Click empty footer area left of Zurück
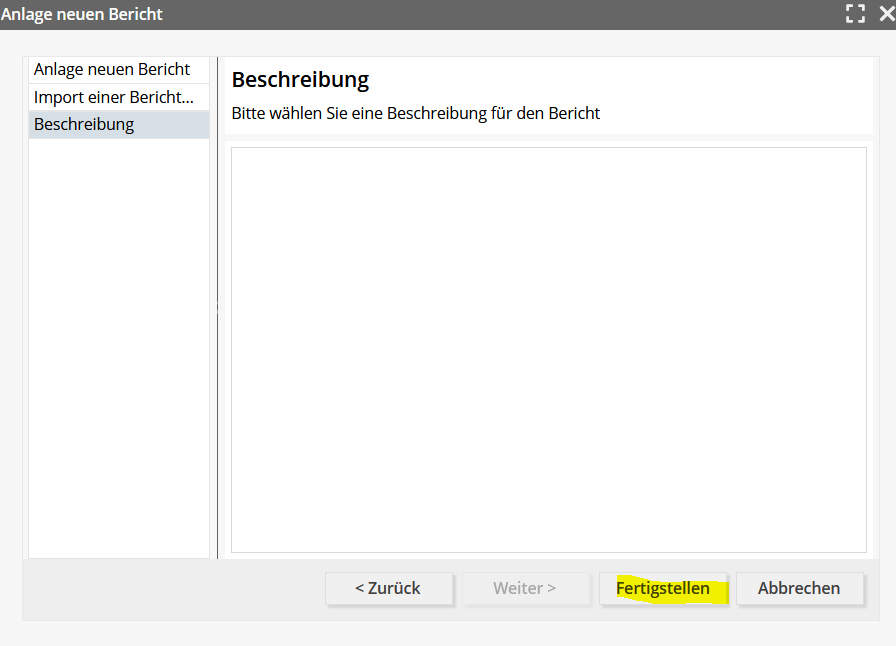 pyautogui.click(x=170, y=590)
